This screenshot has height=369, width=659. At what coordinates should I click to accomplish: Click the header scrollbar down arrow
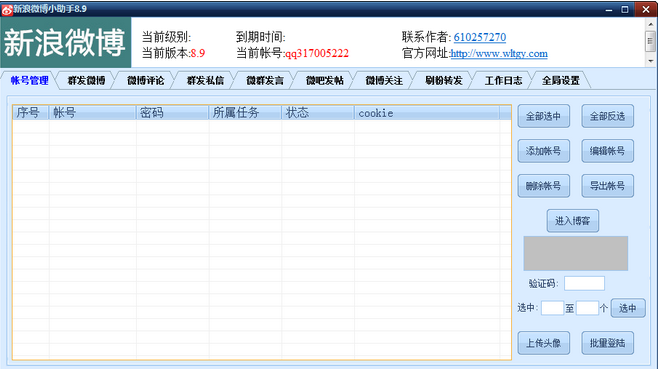tap(650, 61)
